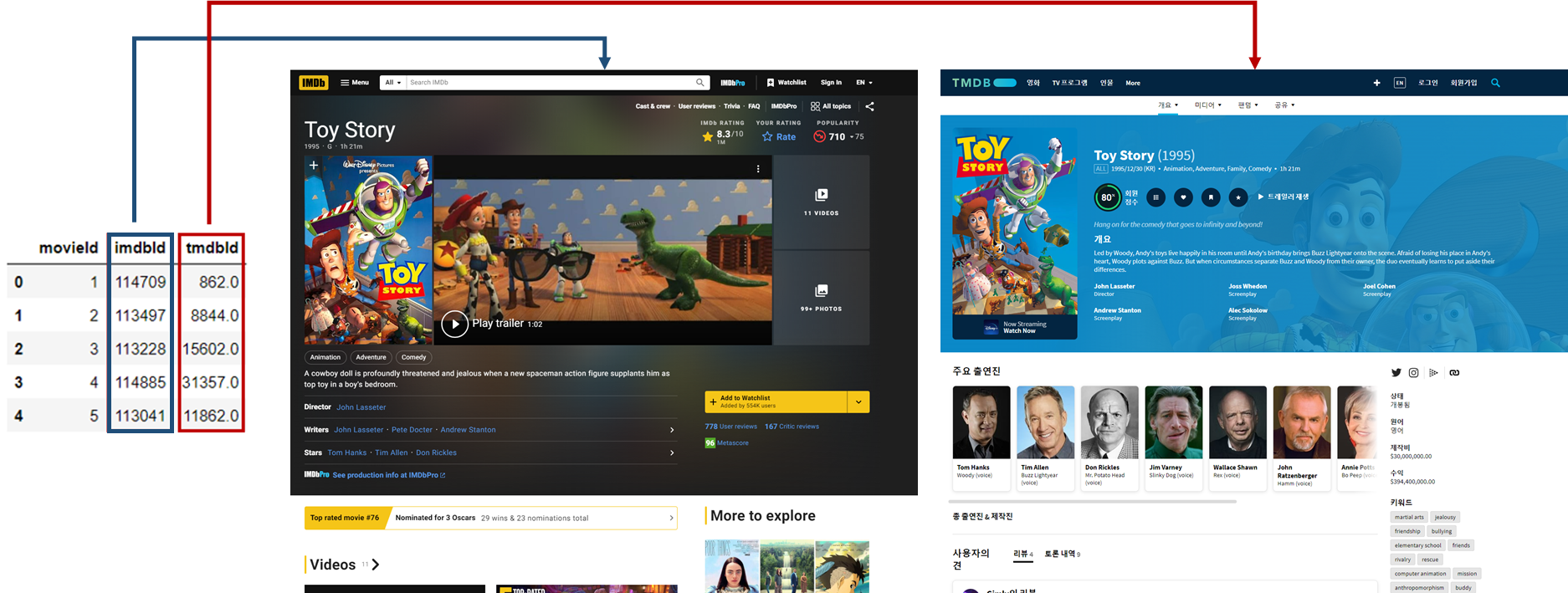1568x593 pixels.
Task: Open the 99+ Photos tile
Action: tap(821, 298)
